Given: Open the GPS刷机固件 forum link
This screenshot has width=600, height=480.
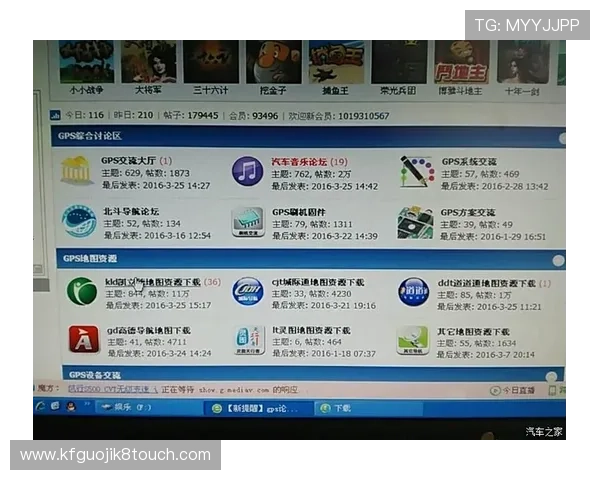Looking at the screenshot, I should point(299,212).
